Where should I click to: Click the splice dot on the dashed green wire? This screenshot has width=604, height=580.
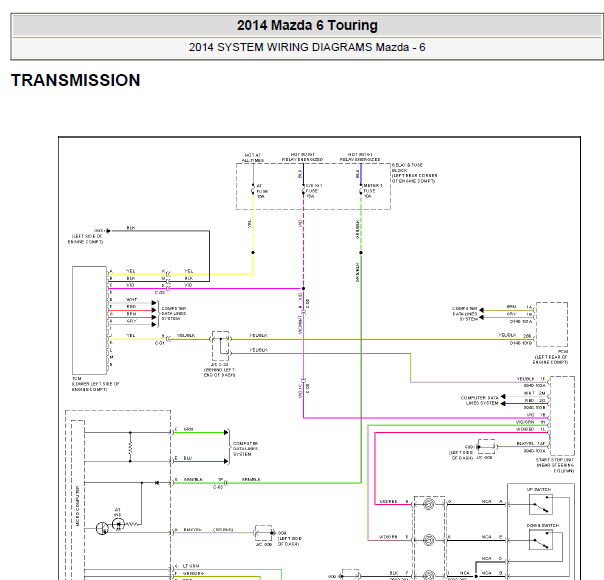[361, 253]
